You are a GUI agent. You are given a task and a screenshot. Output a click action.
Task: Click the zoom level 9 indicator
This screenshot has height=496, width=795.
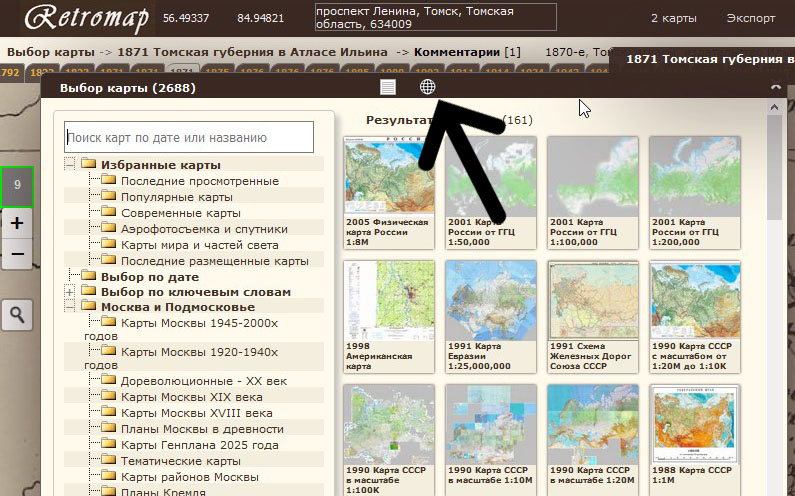[17, 186]
